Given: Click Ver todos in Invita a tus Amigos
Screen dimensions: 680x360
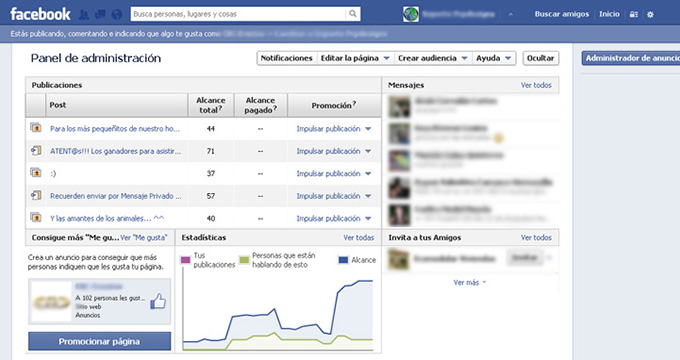Looking at the screenshot, I should [x=536, y=238].
